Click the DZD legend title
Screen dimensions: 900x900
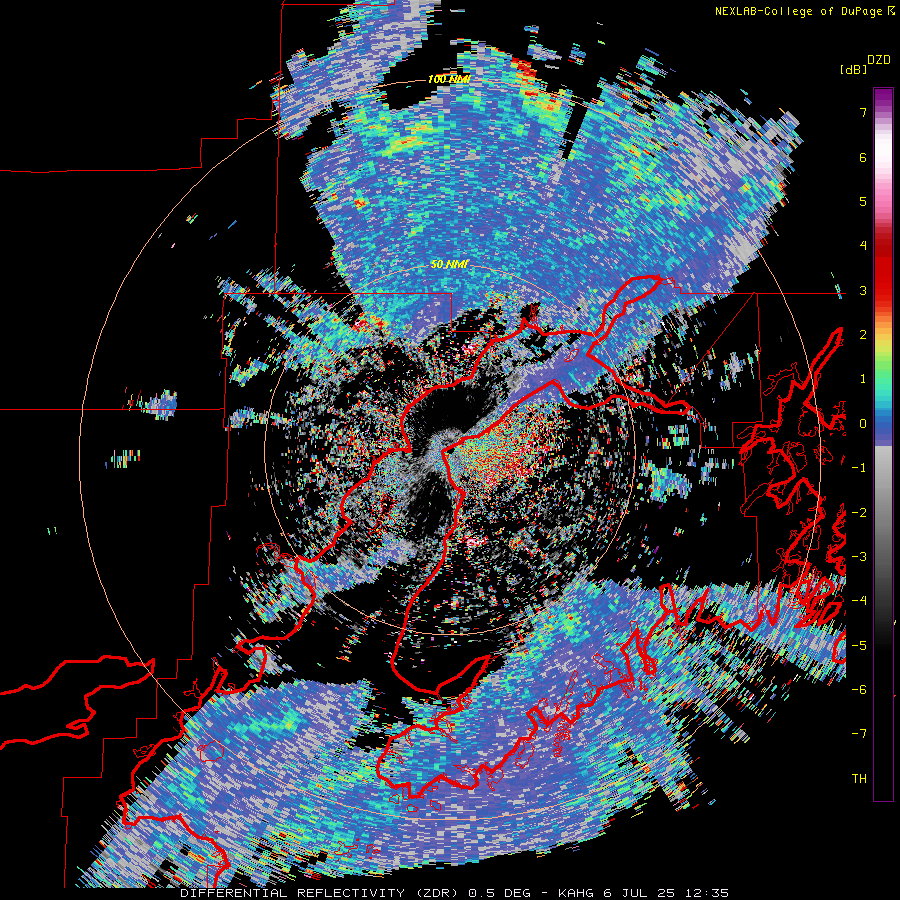[879, 59]
